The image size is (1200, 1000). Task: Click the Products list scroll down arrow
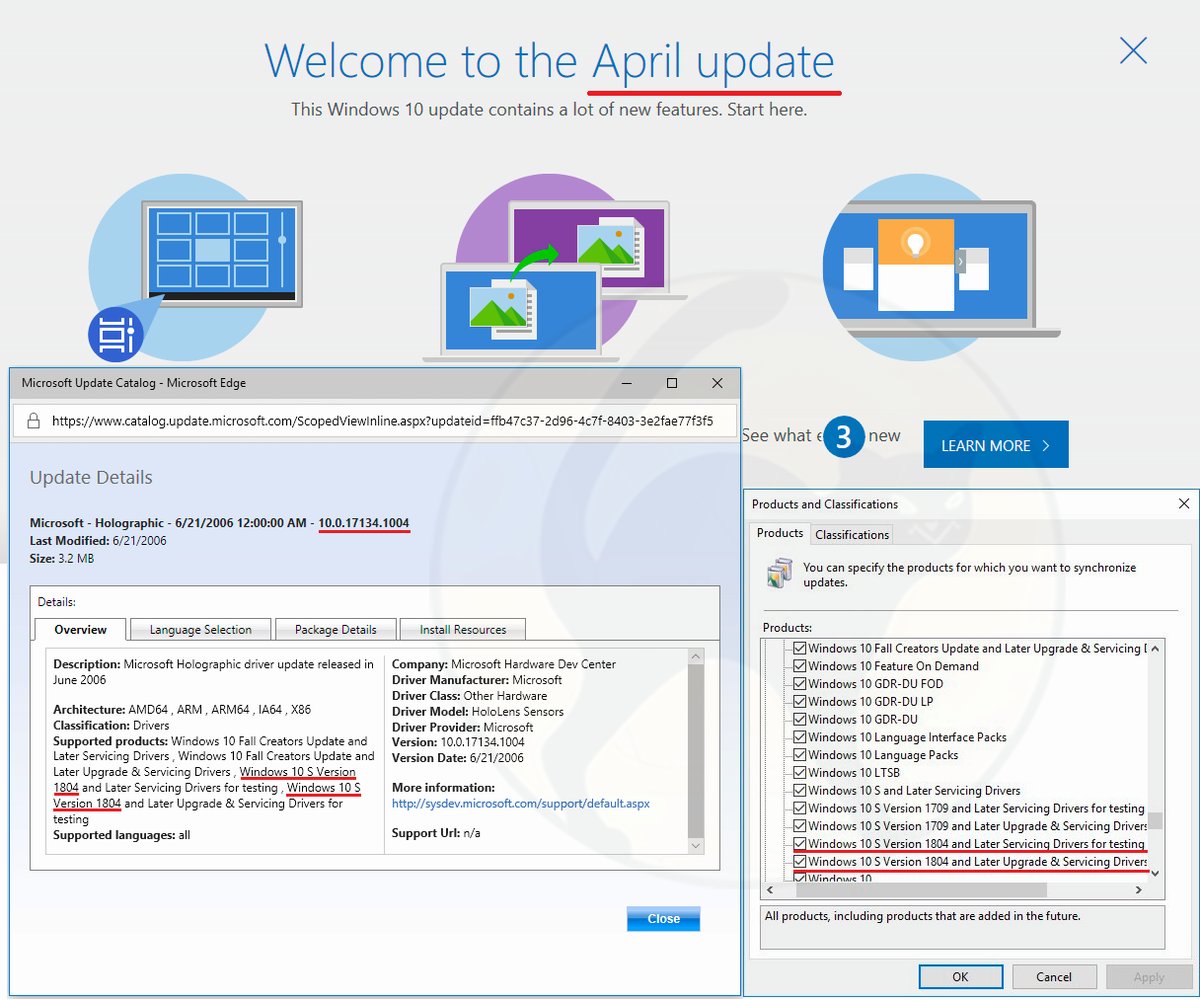[1155, 873]
